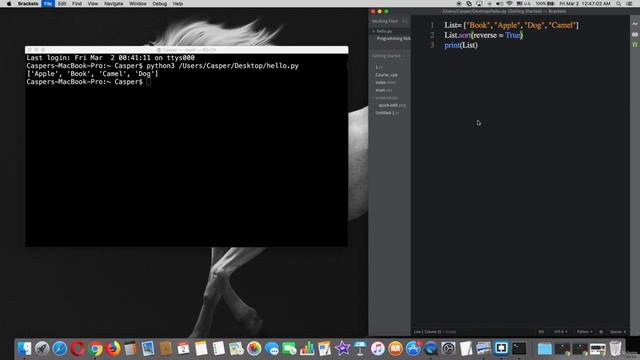The image size is (640, 360).
Task: Click the green icon in Brackets' right toolbar
Action: point(635,44)
